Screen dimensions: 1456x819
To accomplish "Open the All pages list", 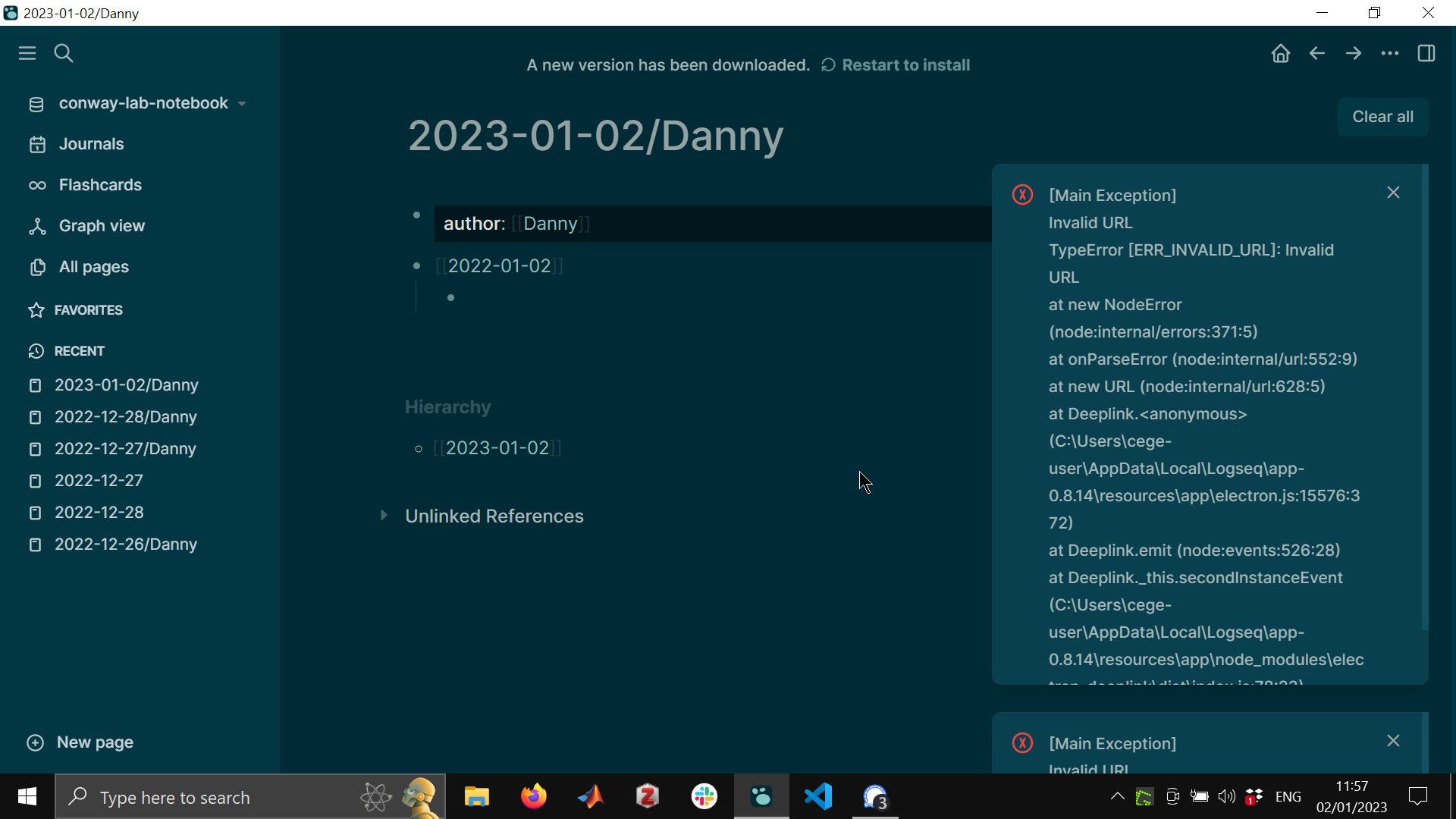I will pos(93,267).
